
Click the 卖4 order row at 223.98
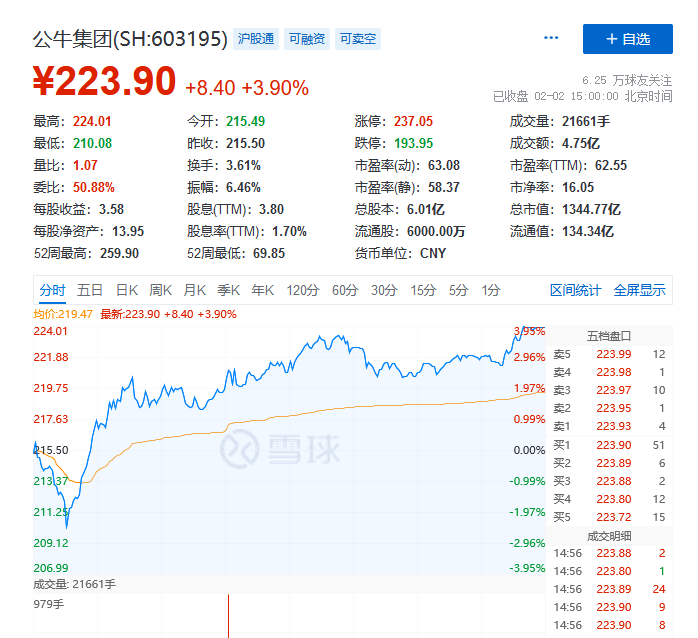coord(609,372)
